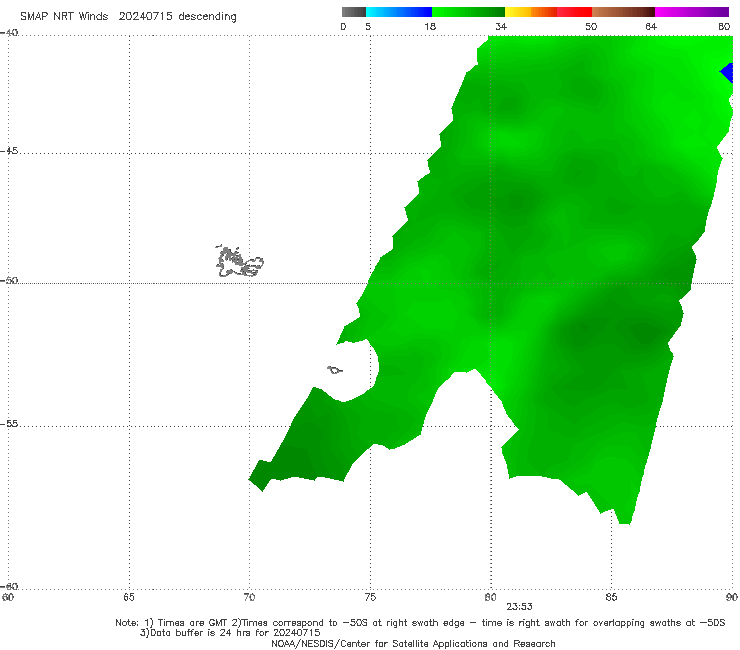Click the gray segment of the color bar
The image size is (740, 650).
tap(354, 12)
